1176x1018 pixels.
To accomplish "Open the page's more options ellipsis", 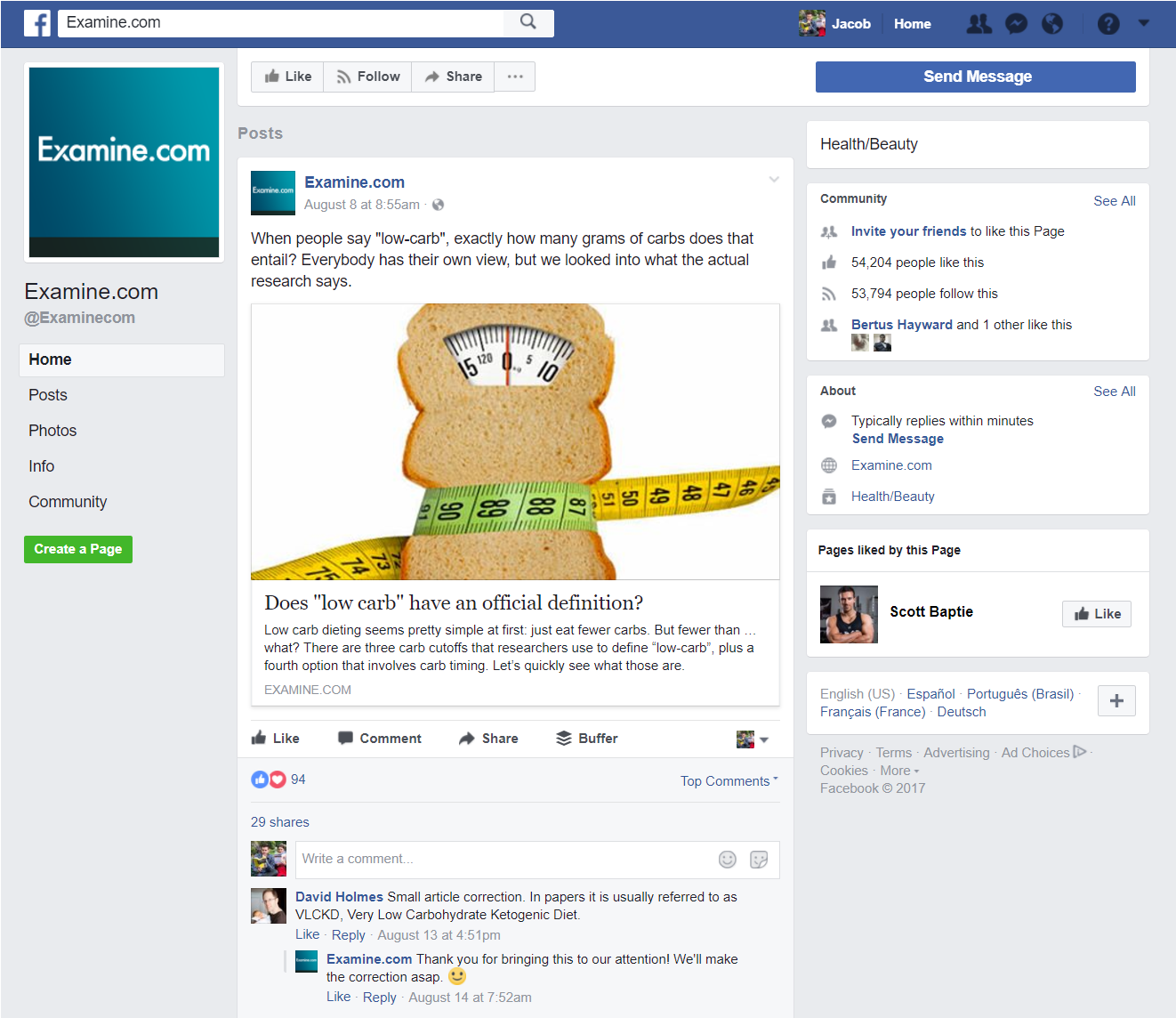I will tap(515, 77).
